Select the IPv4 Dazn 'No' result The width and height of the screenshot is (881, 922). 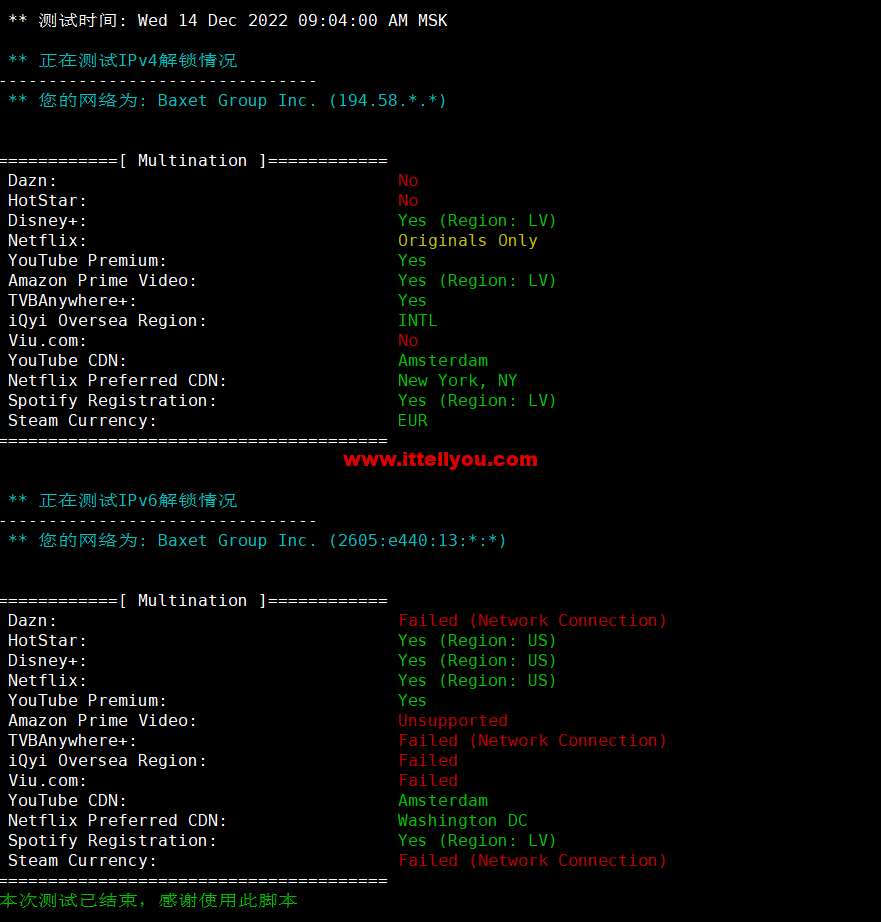pyautogui.click(x=408, y=181)
